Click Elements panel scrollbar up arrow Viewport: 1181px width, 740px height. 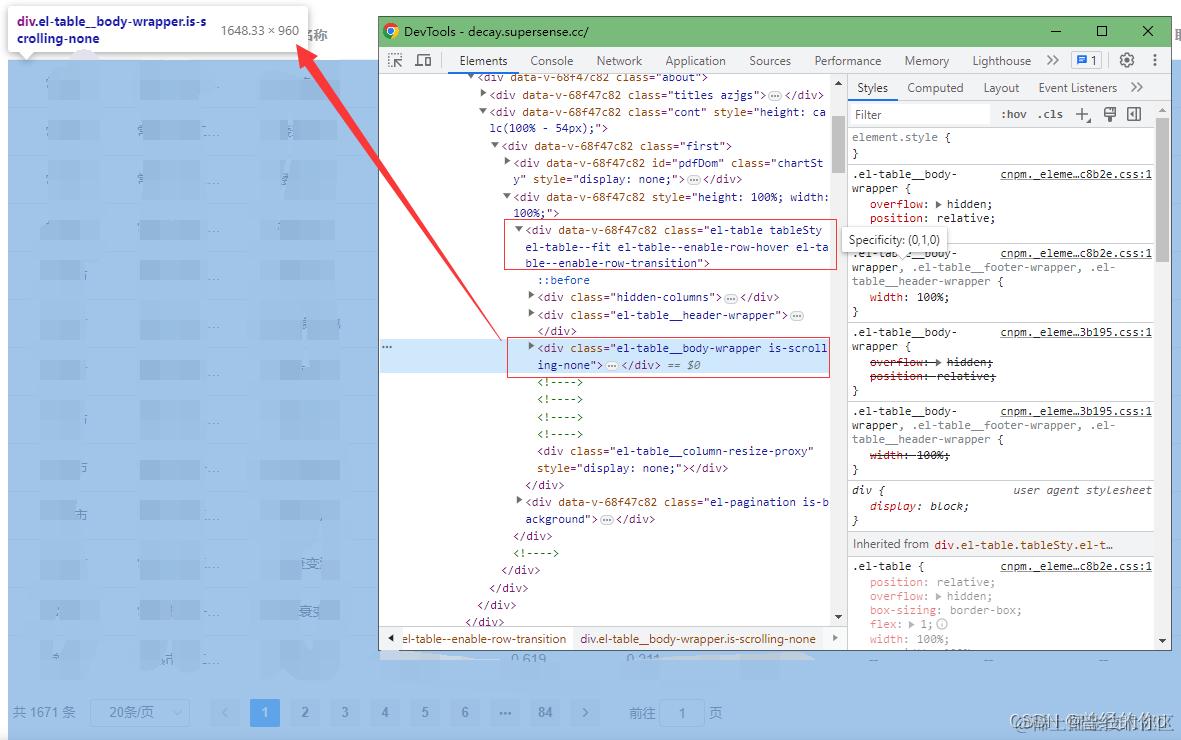point(838,82)
